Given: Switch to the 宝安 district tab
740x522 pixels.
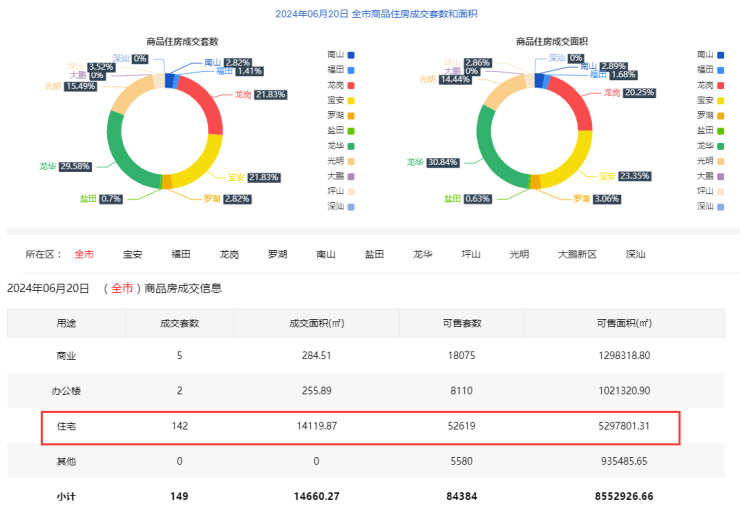Looking at the screenshot, I should click(132, 254).
